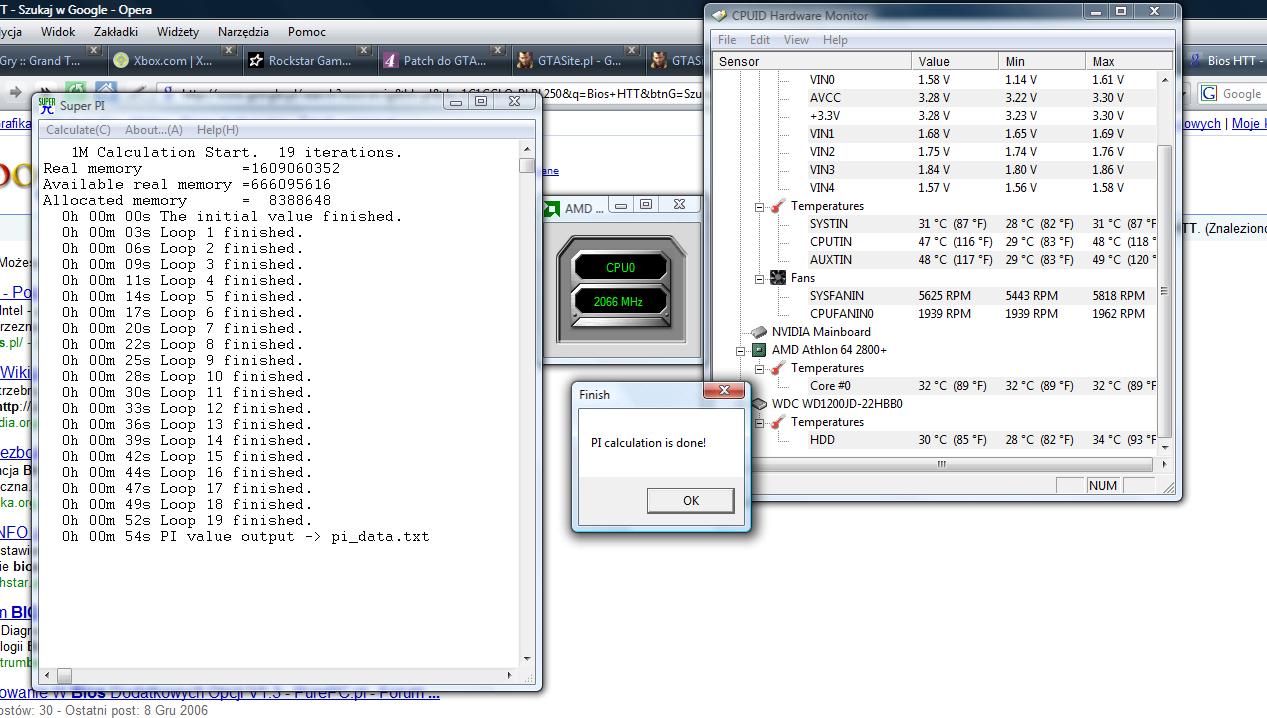Click the Max column header
Screen dimensions: 1267x718
(x=1129, y=61)
